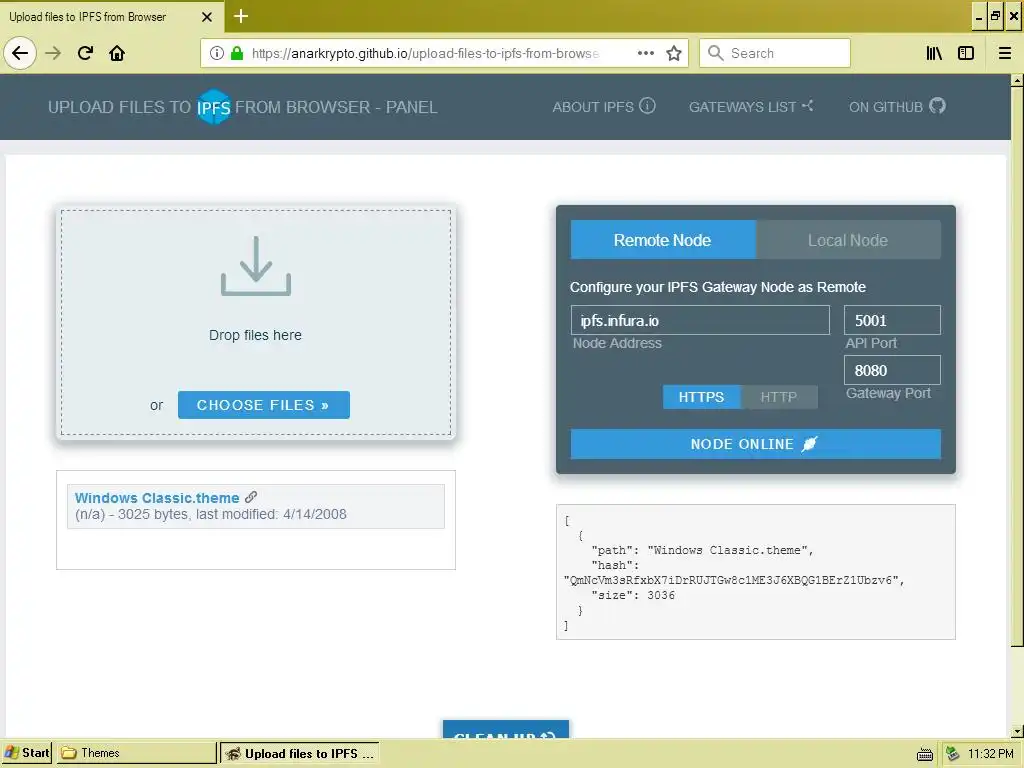Open the GATEWAYS LIST link
Screen dimensions: 1024x768
[x=751, y=106]
